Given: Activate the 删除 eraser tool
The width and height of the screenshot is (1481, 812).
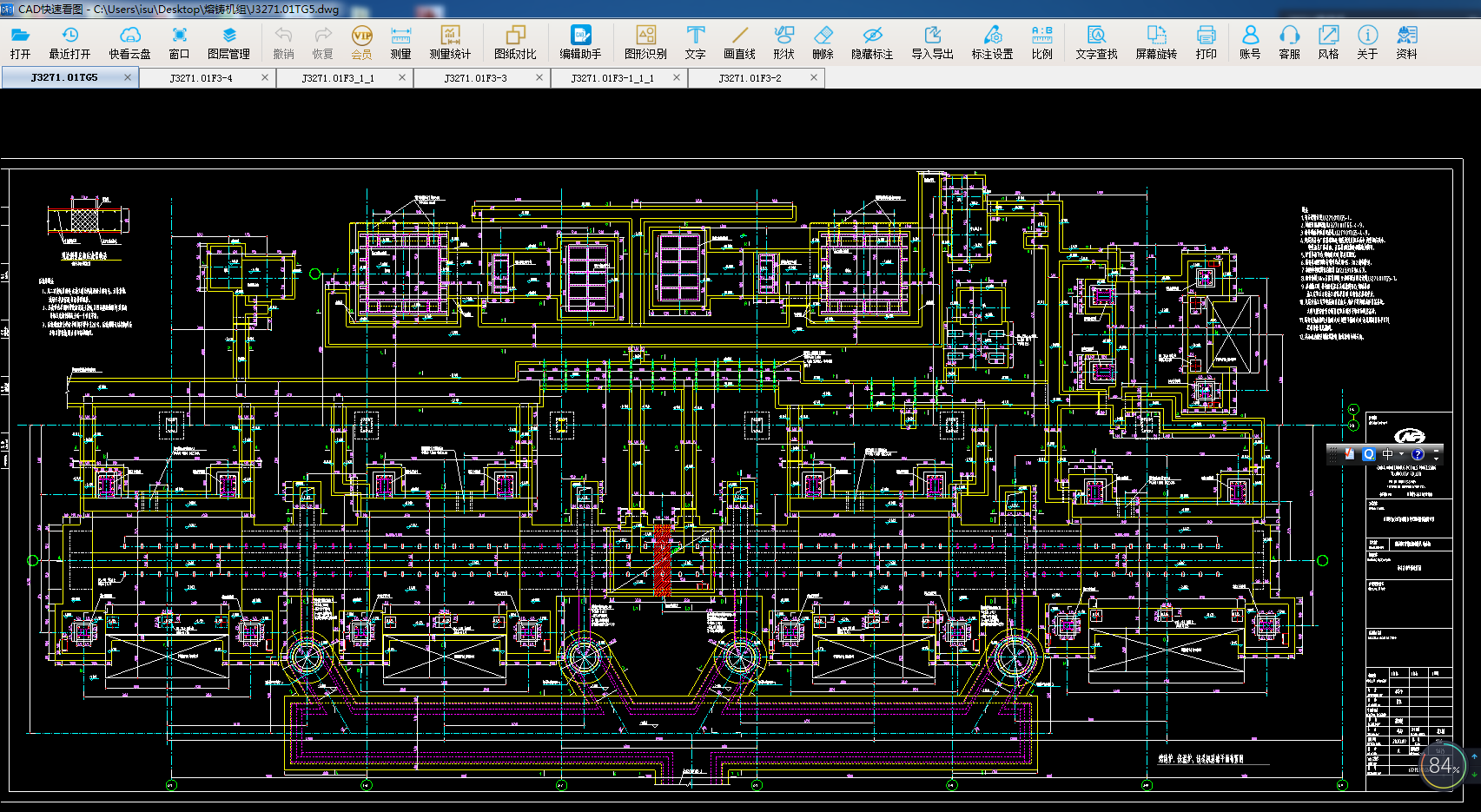Looking at the screenshot, I should (x=823, y=43).
